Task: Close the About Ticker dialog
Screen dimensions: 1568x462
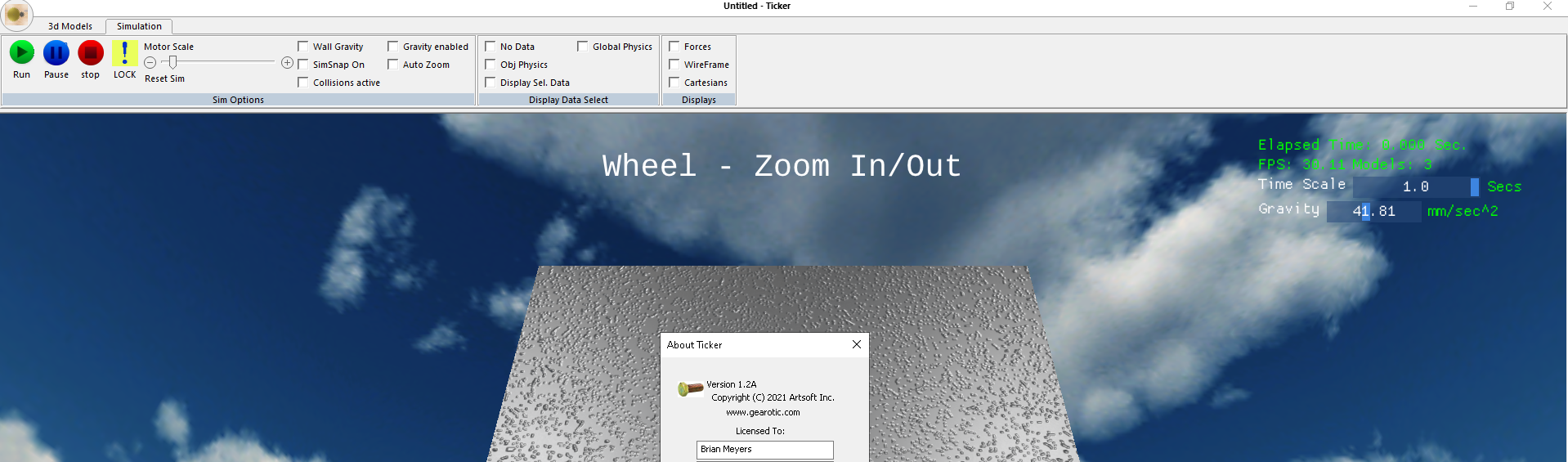Action: click(x=856, y=344)
